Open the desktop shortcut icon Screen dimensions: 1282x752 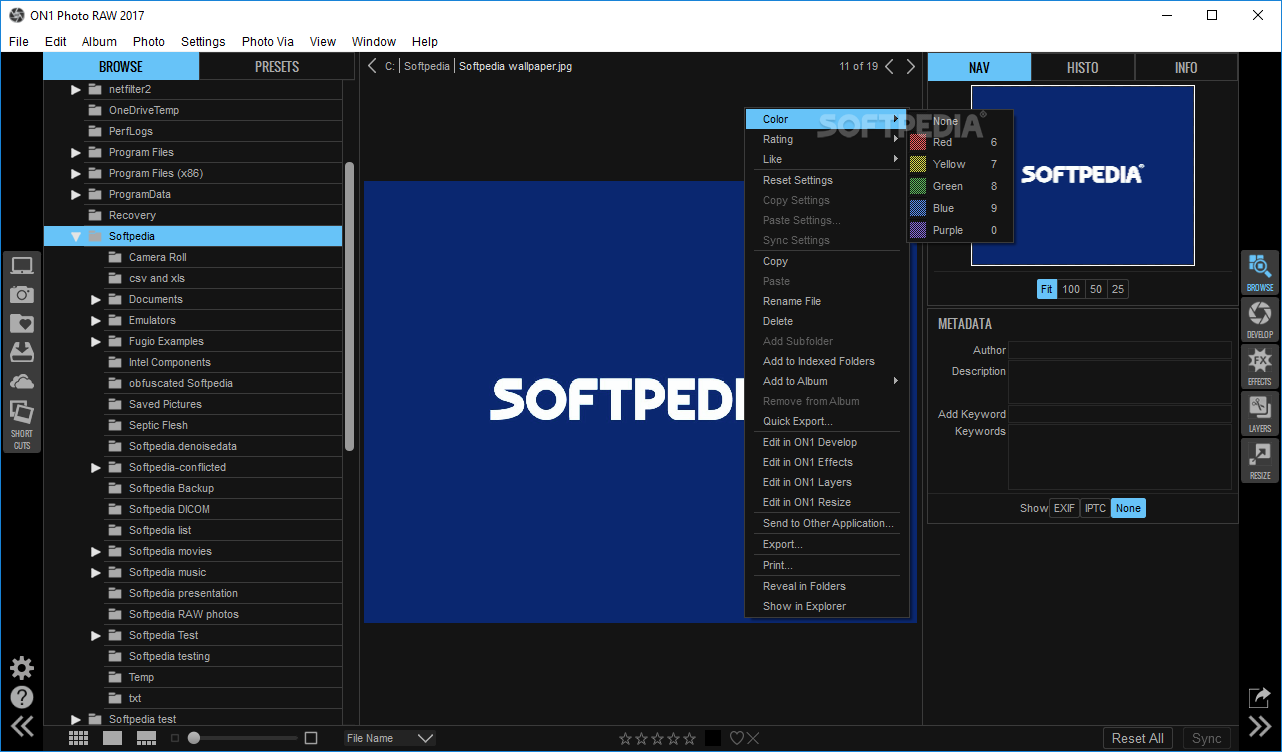[x=21, y=266]
